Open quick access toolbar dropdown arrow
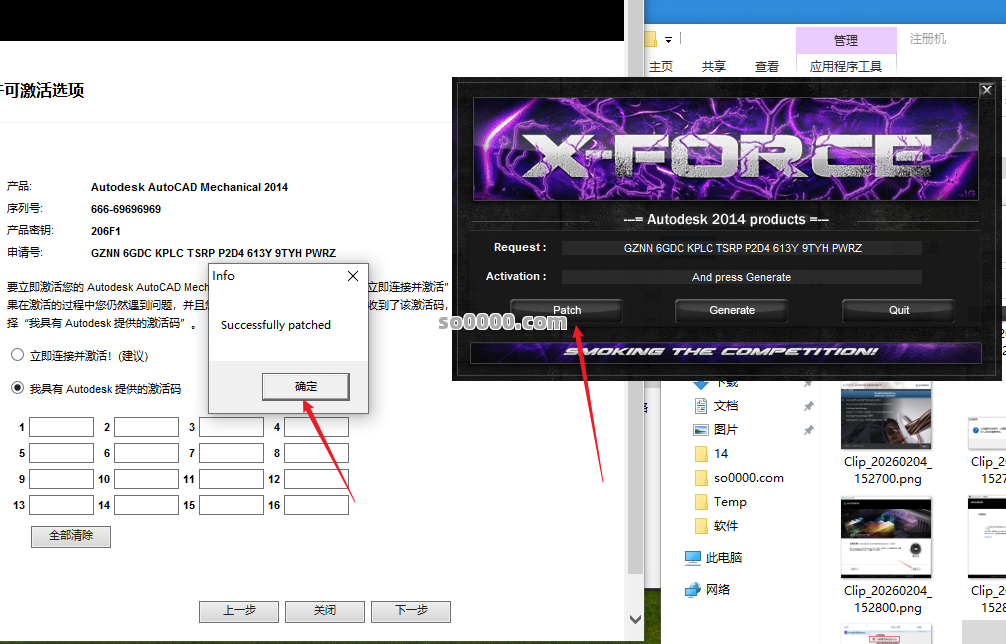 pos(668,40)
